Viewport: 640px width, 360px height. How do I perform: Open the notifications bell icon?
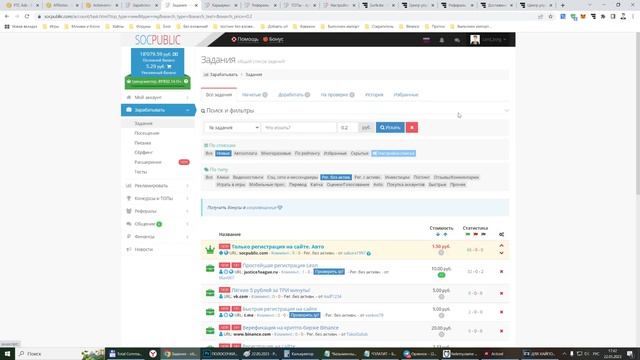(x=442, y=40)
